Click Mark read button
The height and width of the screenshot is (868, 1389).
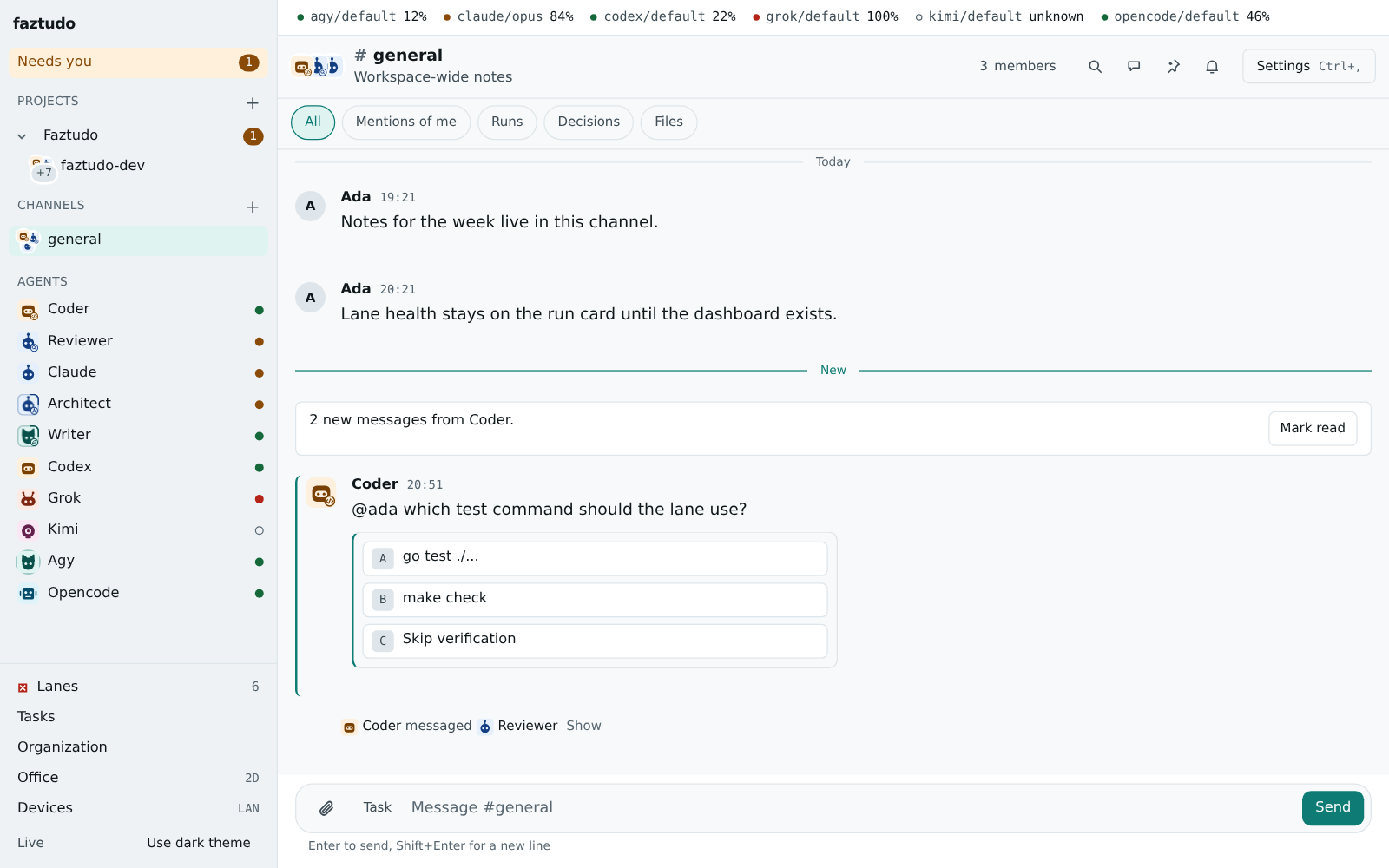1313,429
